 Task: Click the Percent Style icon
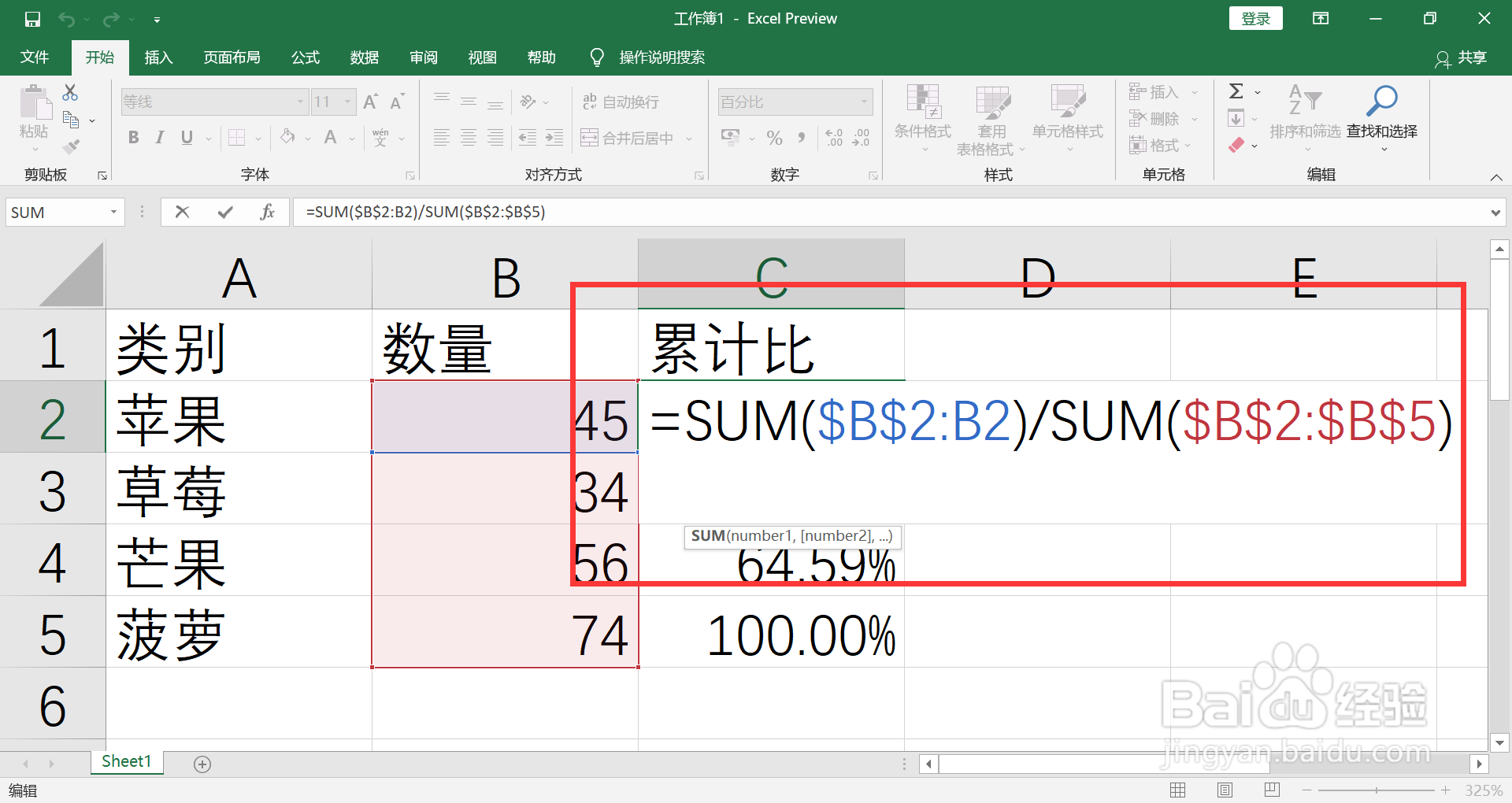[775, 139]
